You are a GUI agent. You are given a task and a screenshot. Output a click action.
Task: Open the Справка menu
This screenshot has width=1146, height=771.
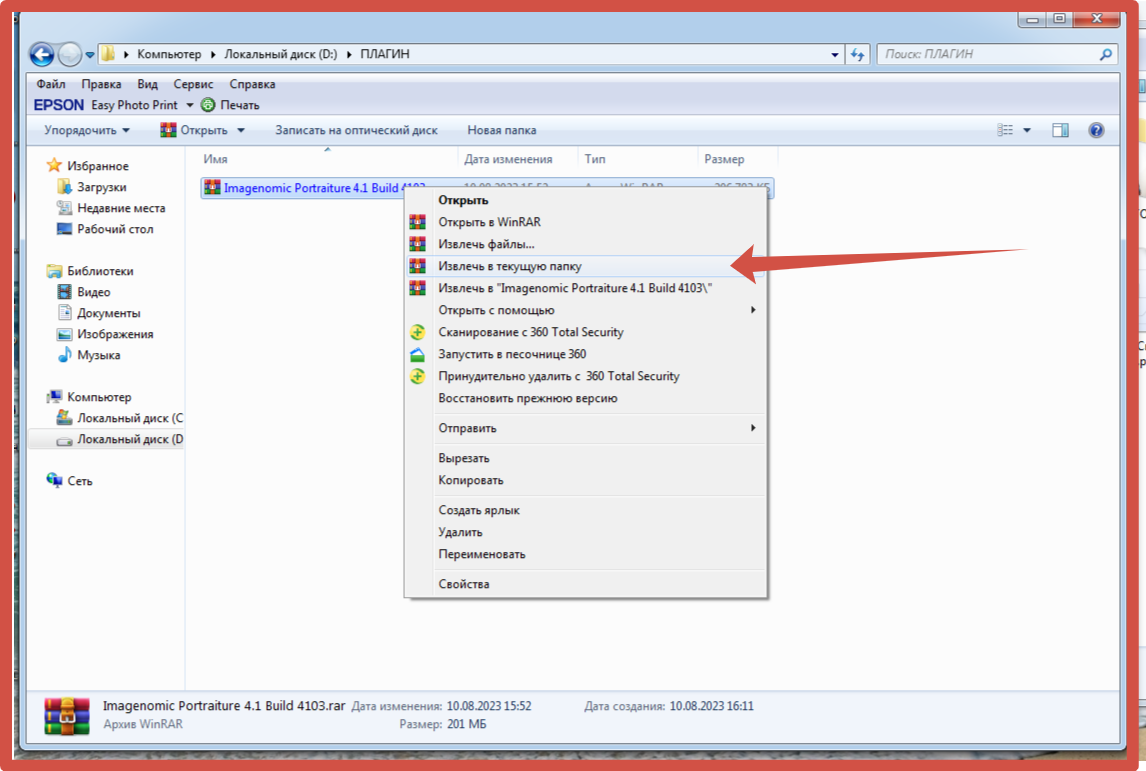pos(252,84)
